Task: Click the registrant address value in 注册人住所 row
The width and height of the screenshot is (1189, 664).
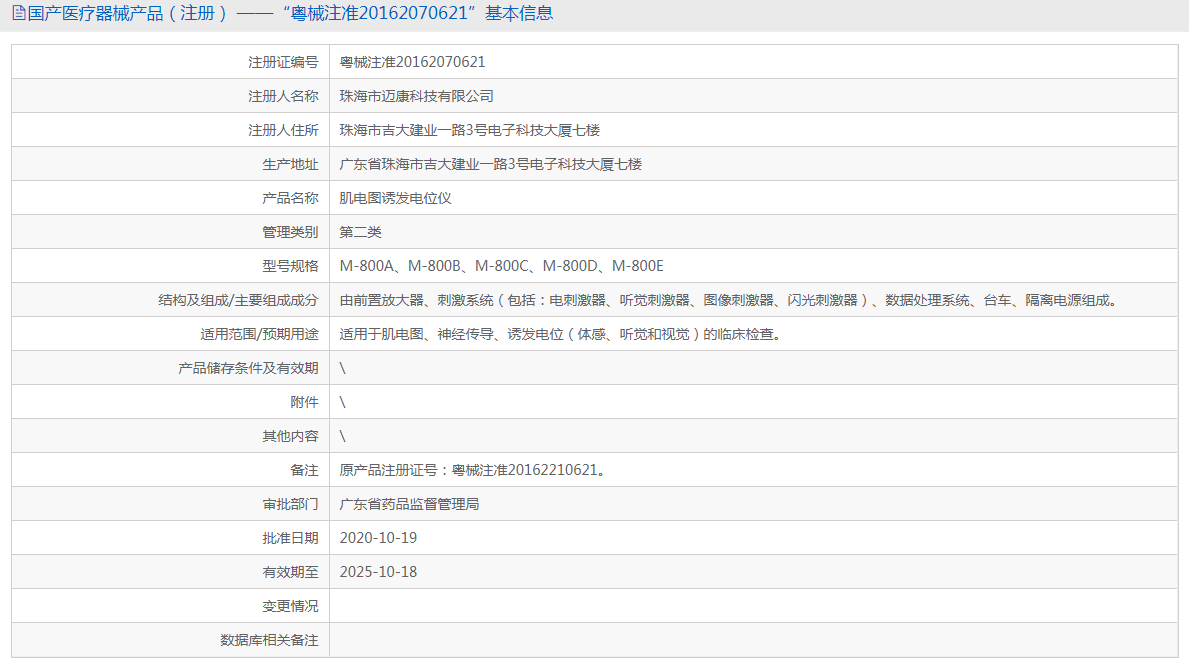Action: (x=469, y=130)
